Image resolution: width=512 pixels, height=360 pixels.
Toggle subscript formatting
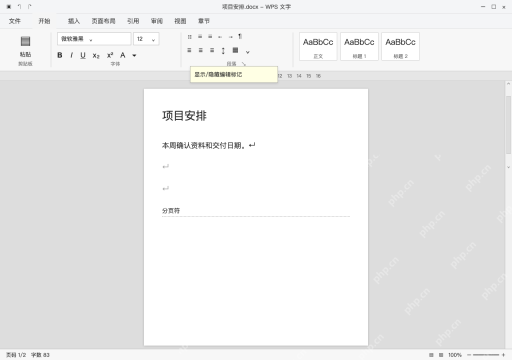click(96, 56)
